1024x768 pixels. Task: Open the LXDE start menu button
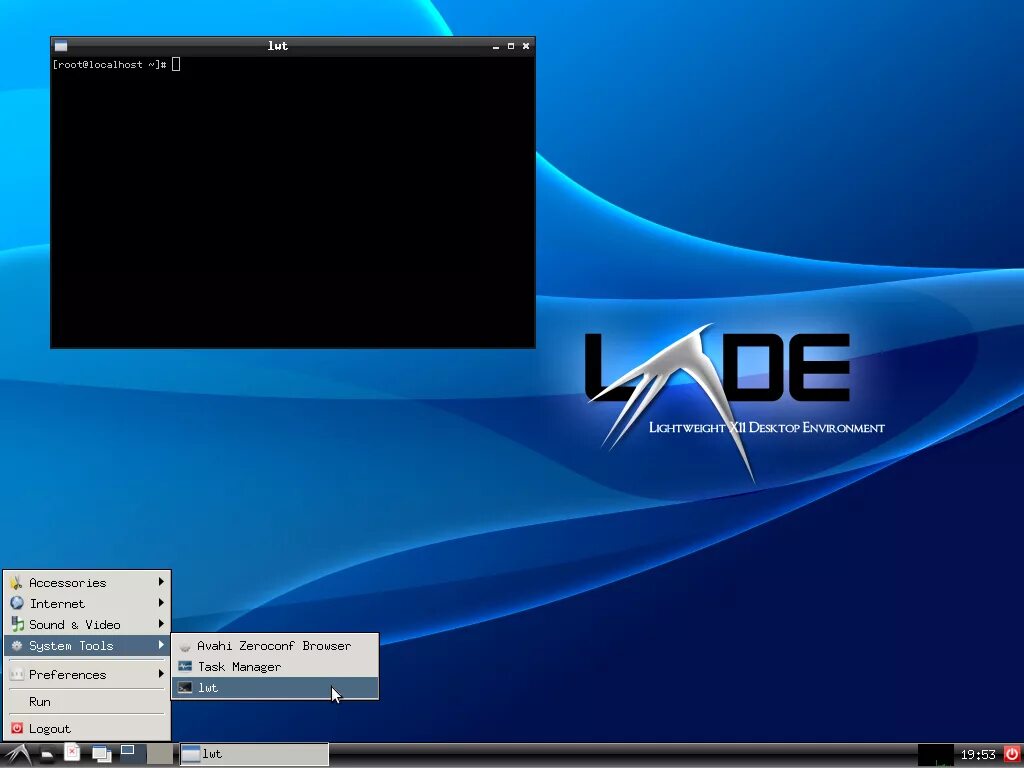[x=17, y=754]
